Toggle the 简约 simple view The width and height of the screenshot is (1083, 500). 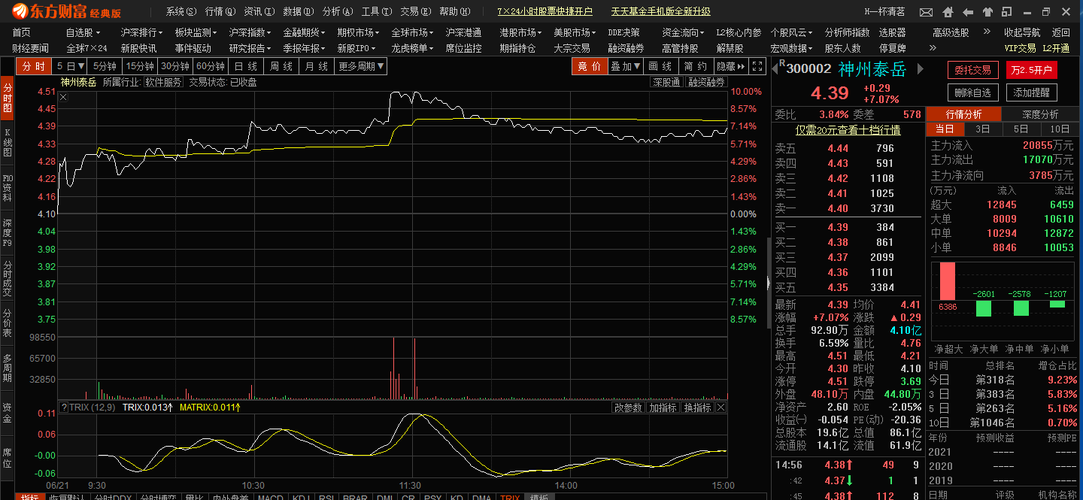[696, 66]
